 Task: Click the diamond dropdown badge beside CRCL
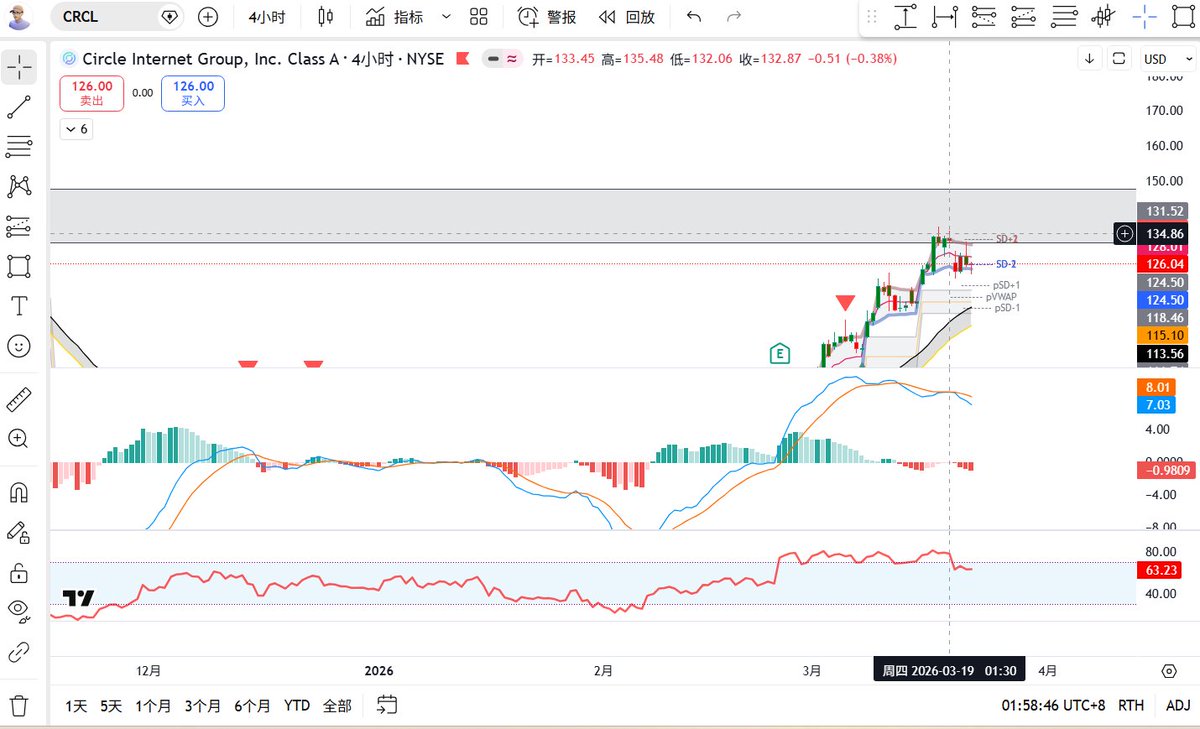(169, 17)
